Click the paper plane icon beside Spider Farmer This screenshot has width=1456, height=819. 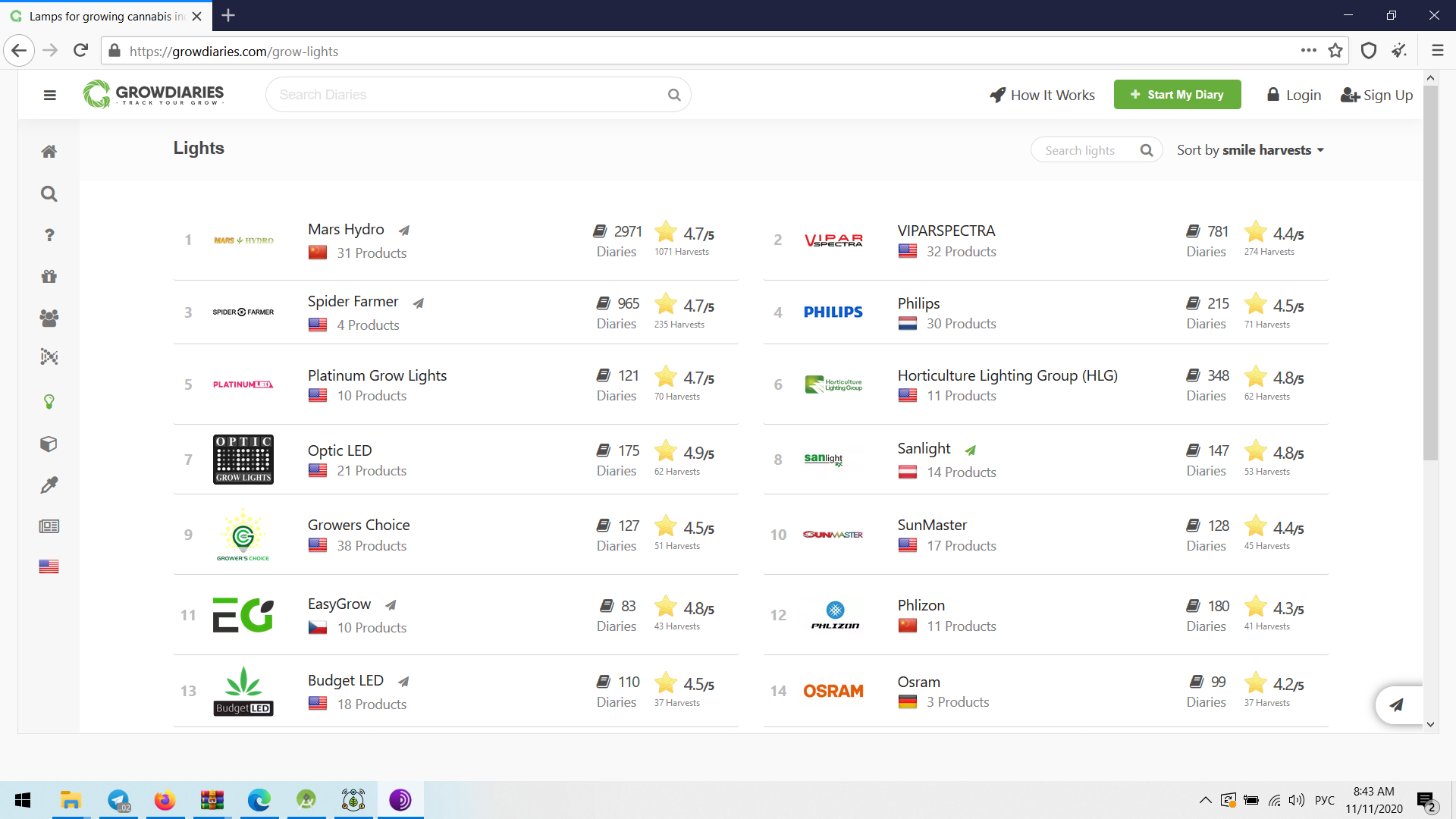coord(418,303)
